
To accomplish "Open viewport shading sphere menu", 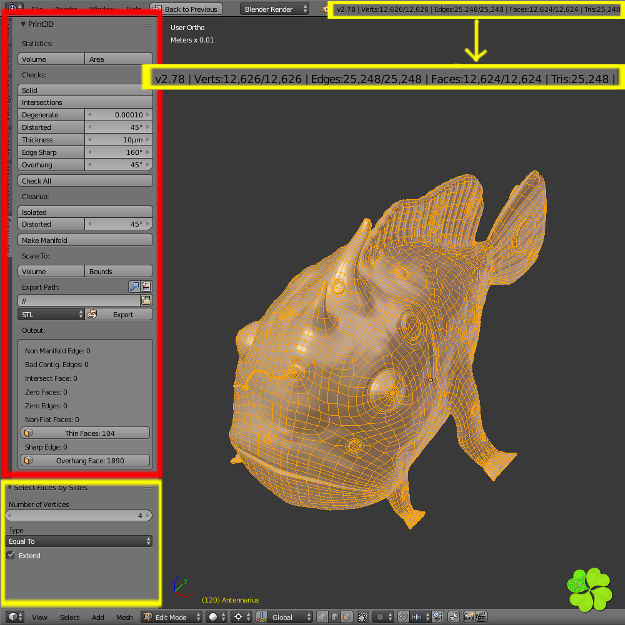I will point(218,617).
